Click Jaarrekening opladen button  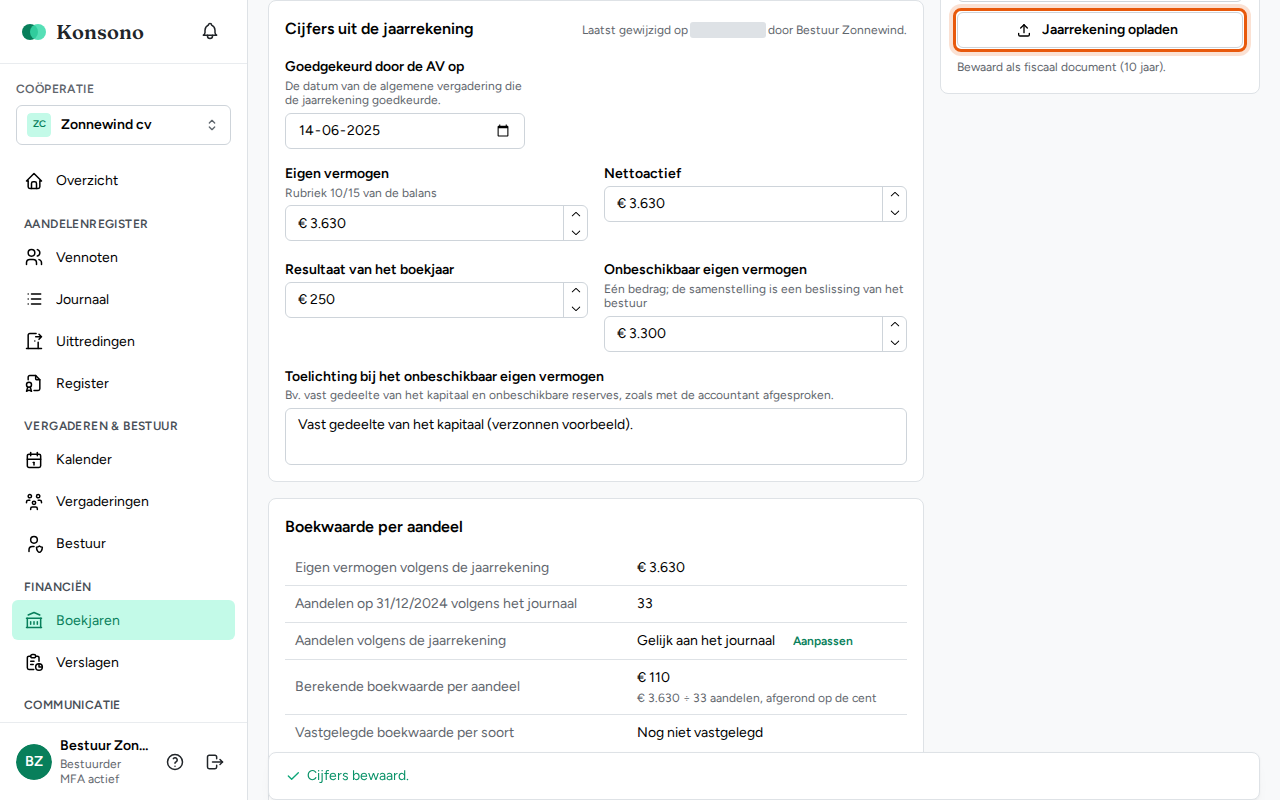point(1099,30)
